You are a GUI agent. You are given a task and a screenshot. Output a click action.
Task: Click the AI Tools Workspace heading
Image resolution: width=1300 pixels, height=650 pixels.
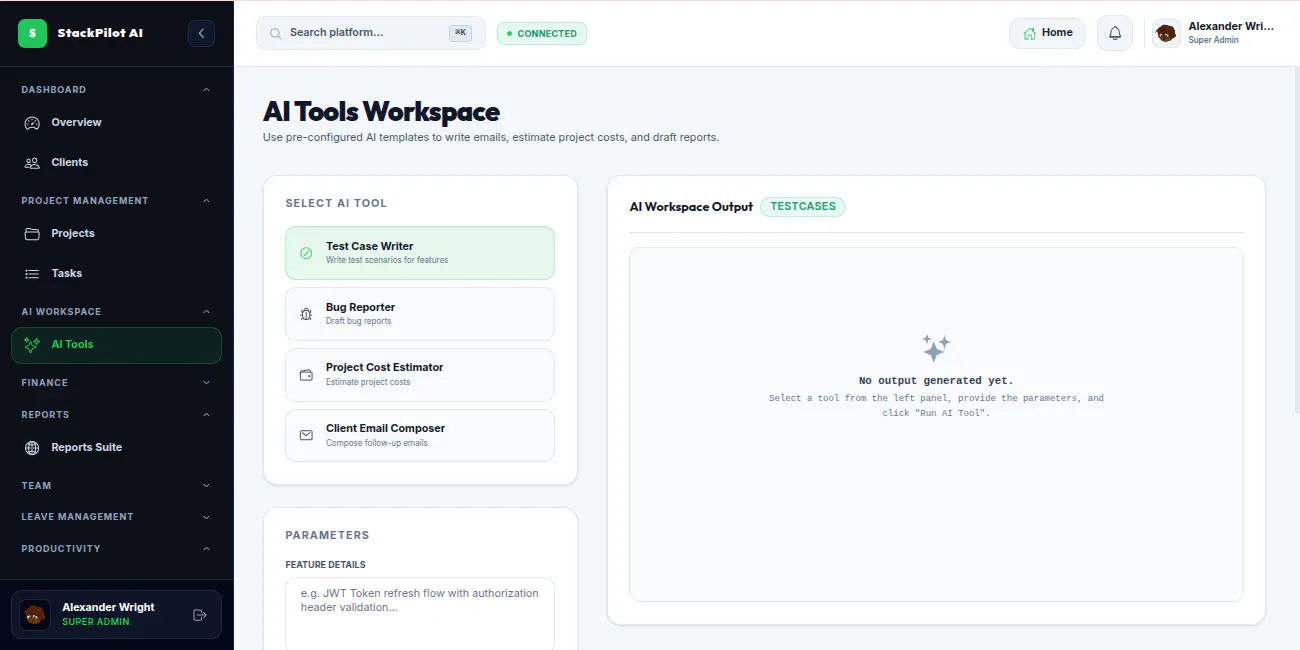pos(381,111)
